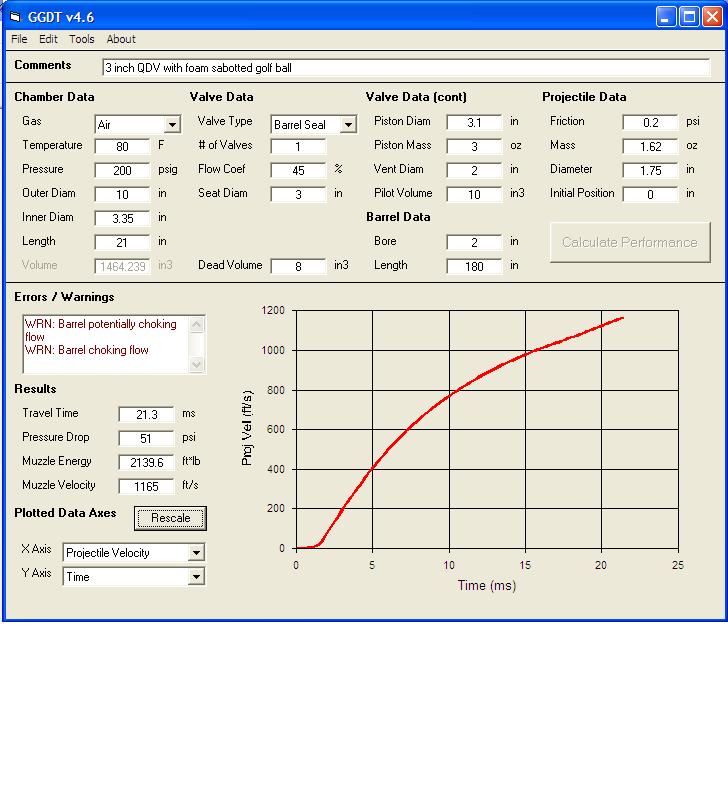Open the X Axis Projectile Velocity dropdown
This screenshot has height=800, width=728.
click(196, 553)
